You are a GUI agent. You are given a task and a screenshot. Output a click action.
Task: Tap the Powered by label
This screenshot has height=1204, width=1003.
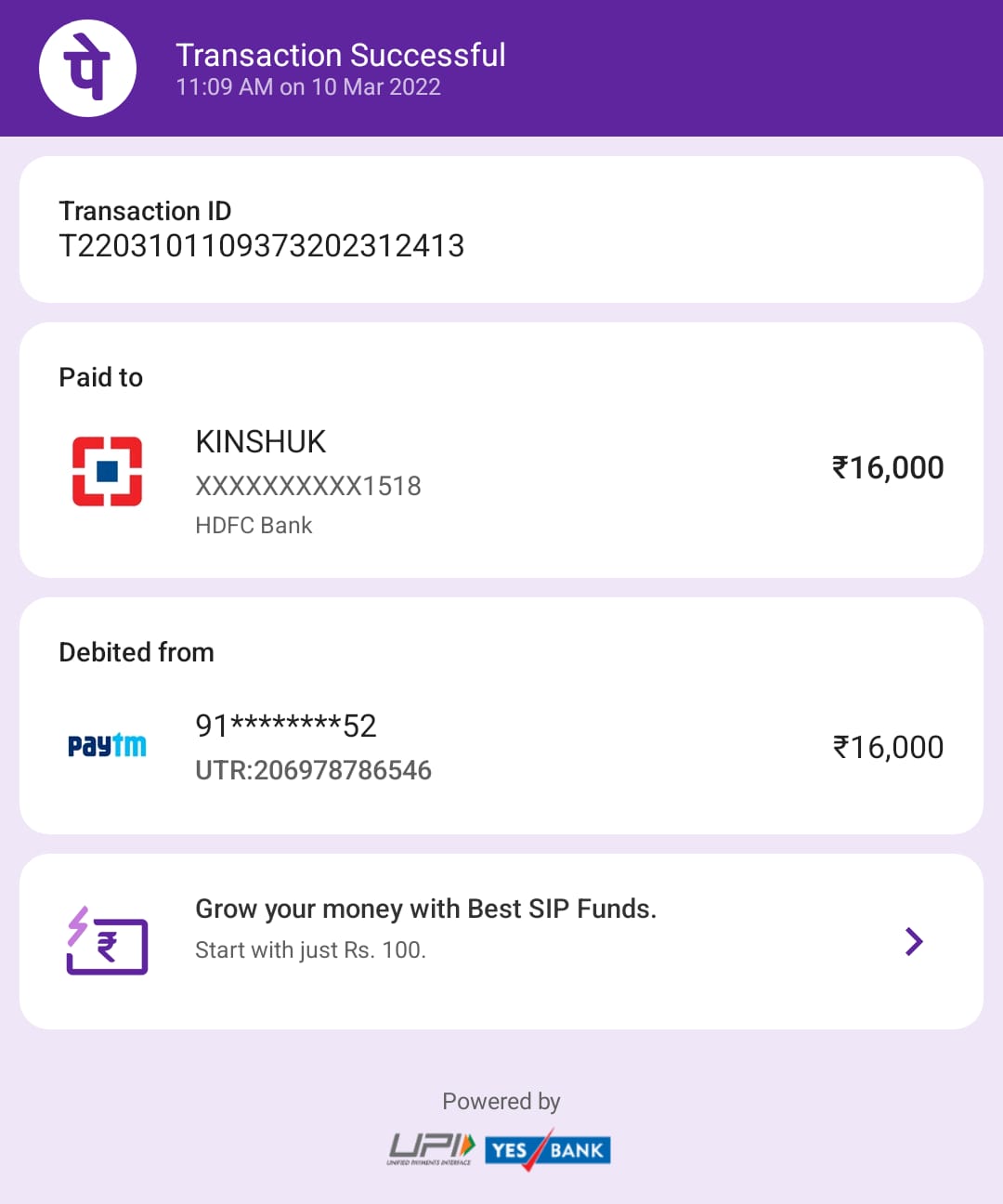click(x=501, y=1102)
